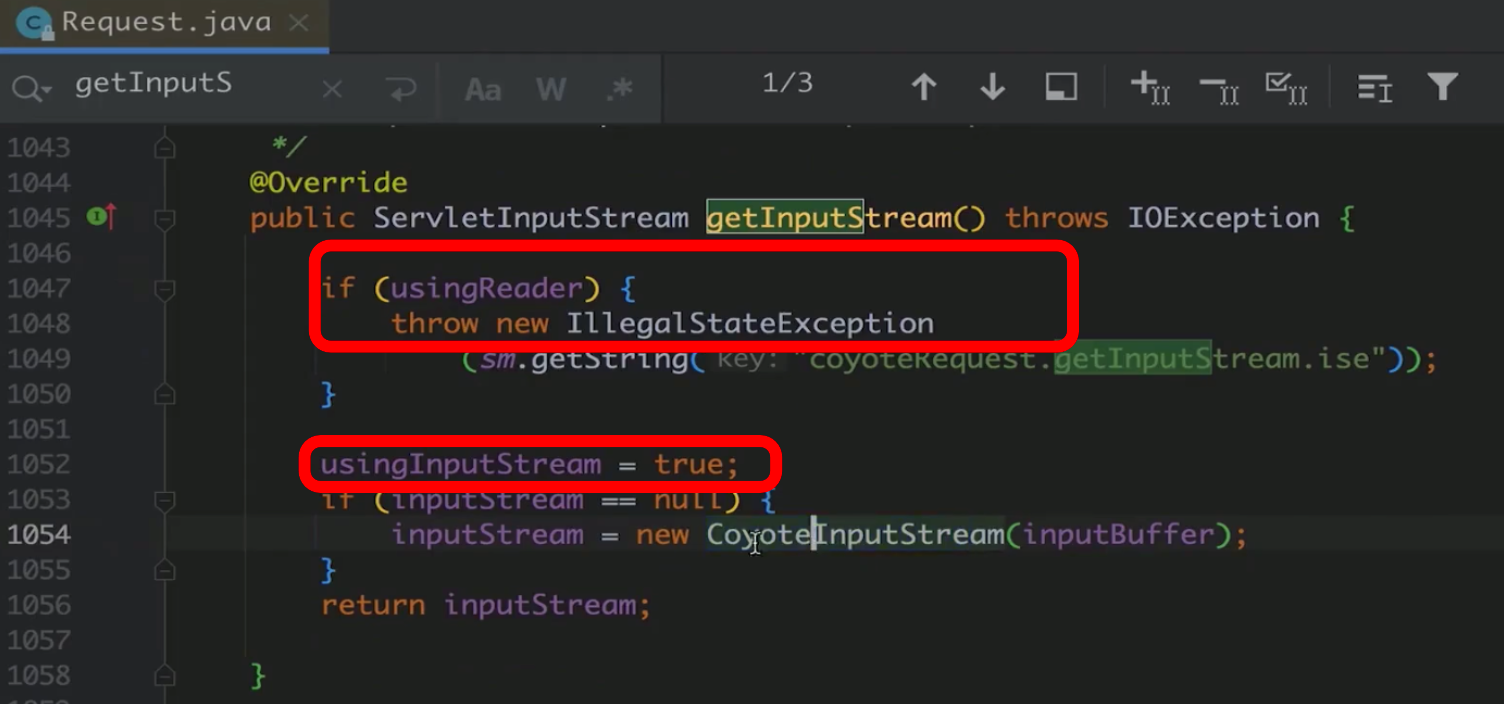The width and height of the screenshot is (1504, 704).
Task: Collapse the getInputStream method fold
Action: [x=164, y=218]
